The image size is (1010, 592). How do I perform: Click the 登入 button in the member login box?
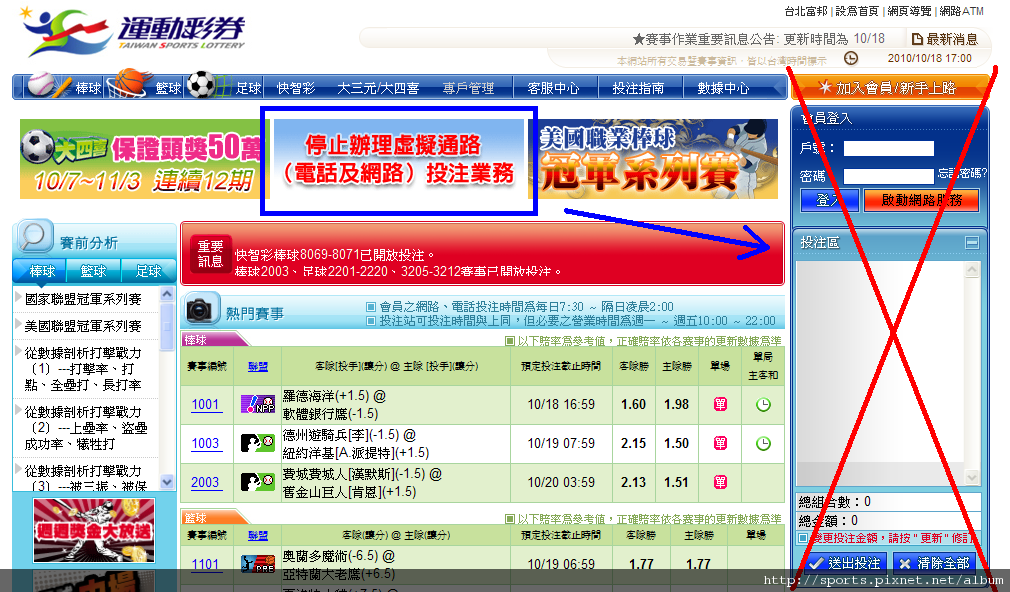(829, 200)
